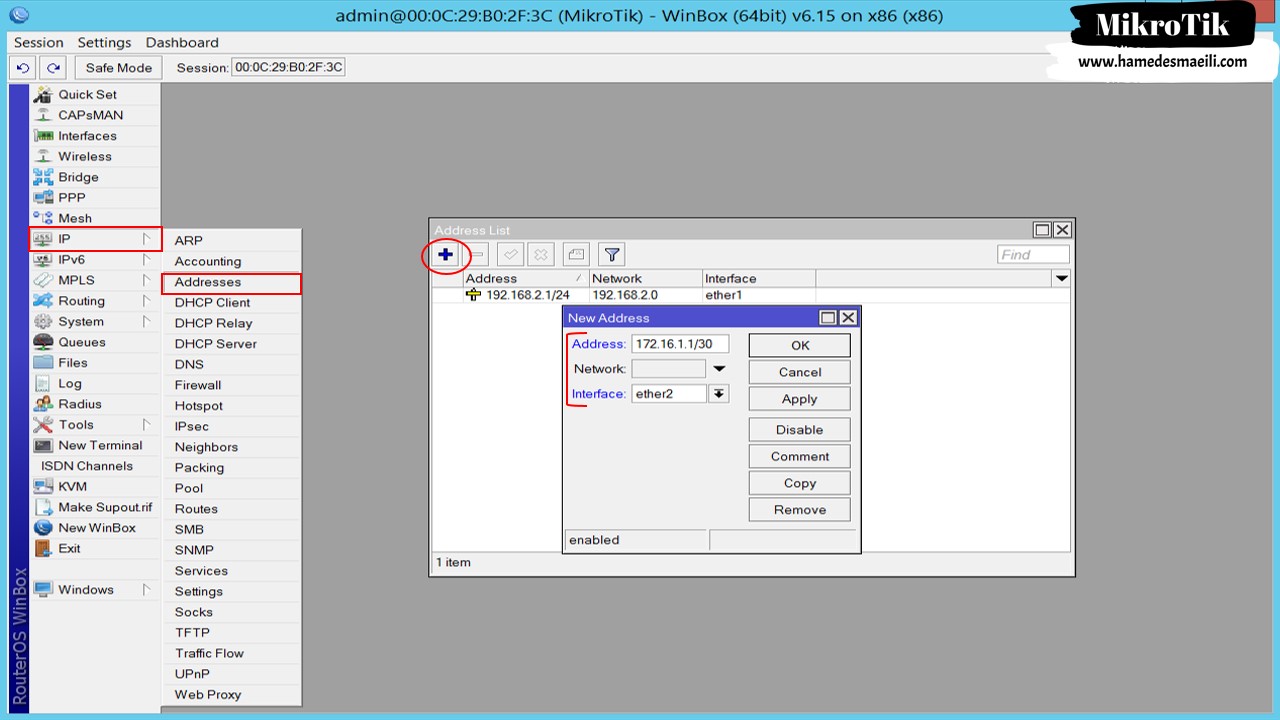The height and width of the screenshot is (720, 1280).
Task: Open the Log sidebar item
Action: click(94, 383)
